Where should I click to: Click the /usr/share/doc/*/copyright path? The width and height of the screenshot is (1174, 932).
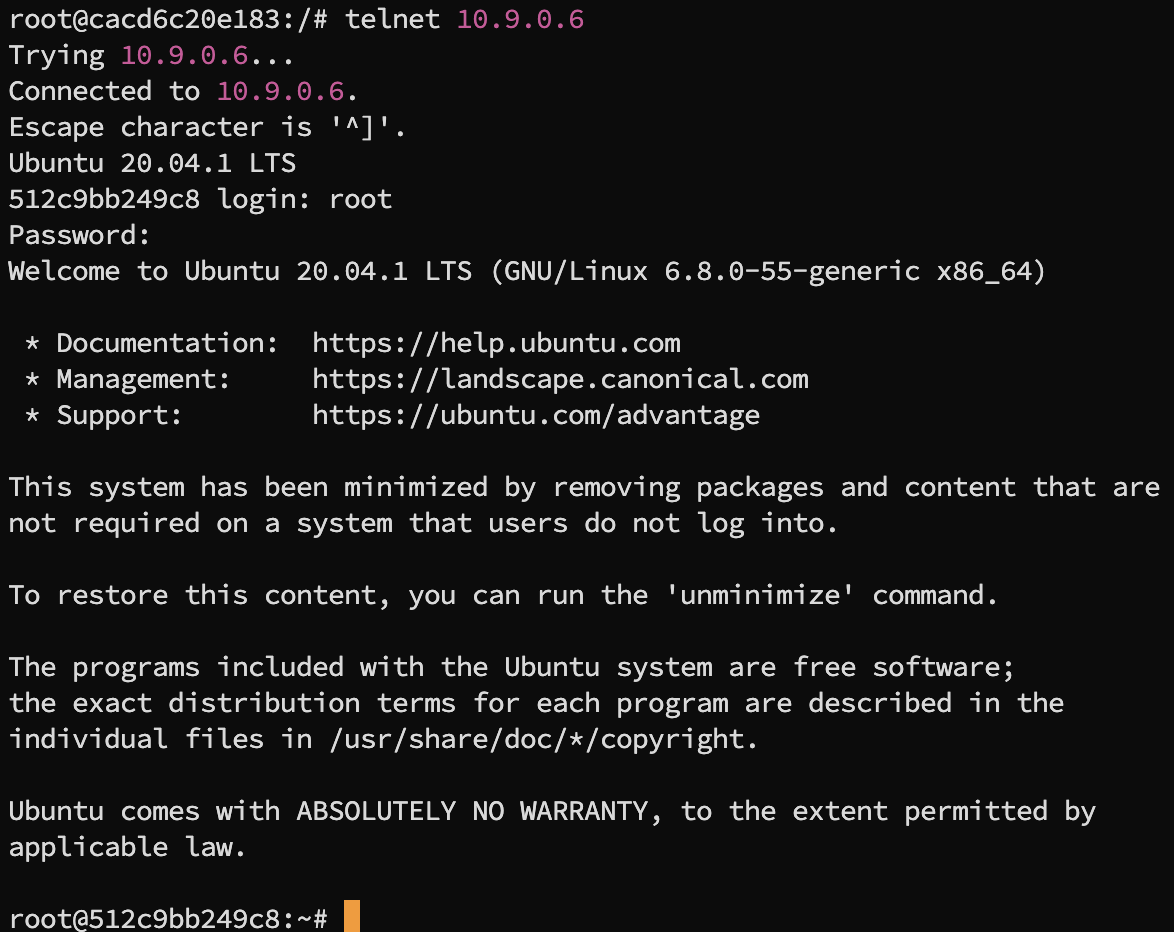[x=544, y=740]
